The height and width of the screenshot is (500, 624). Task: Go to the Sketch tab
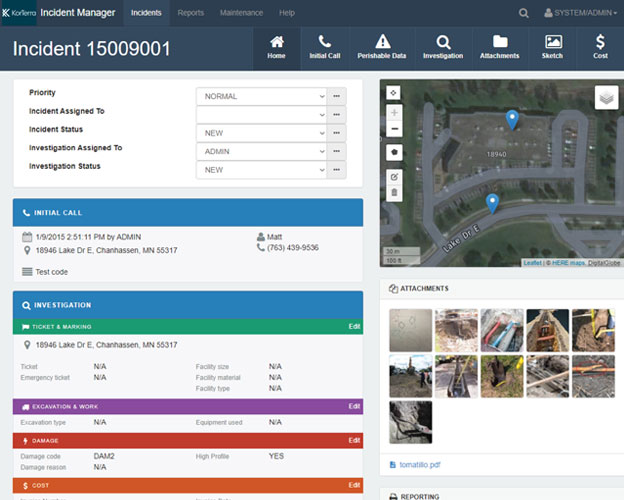552,47
